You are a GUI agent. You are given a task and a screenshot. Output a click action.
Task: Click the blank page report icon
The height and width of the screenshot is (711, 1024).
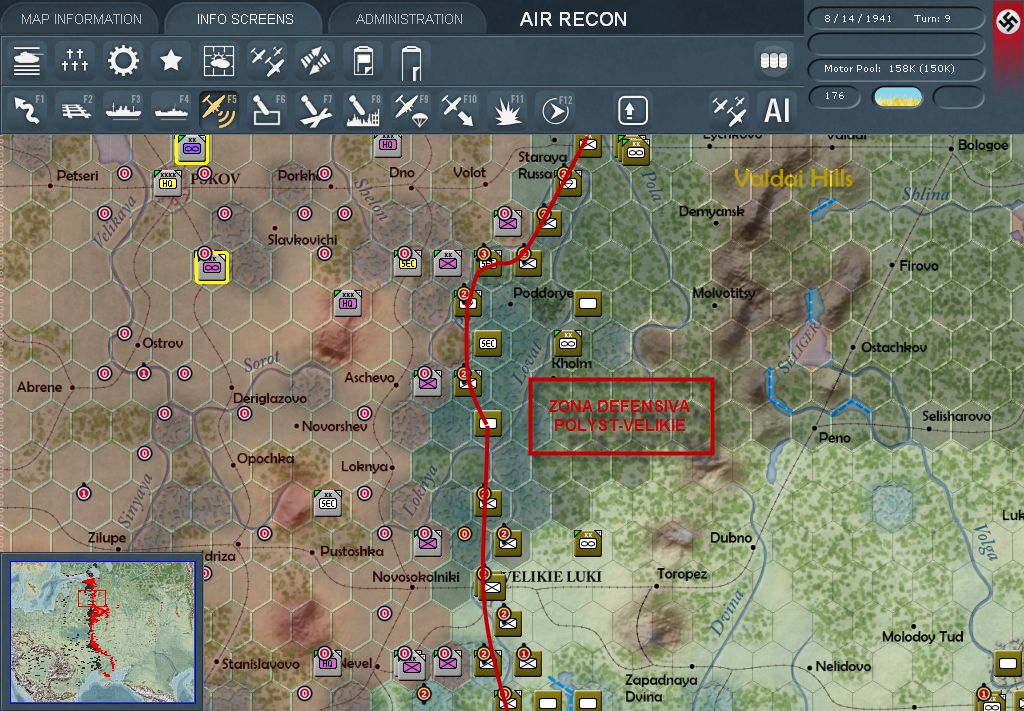click(x=411, y=62)
